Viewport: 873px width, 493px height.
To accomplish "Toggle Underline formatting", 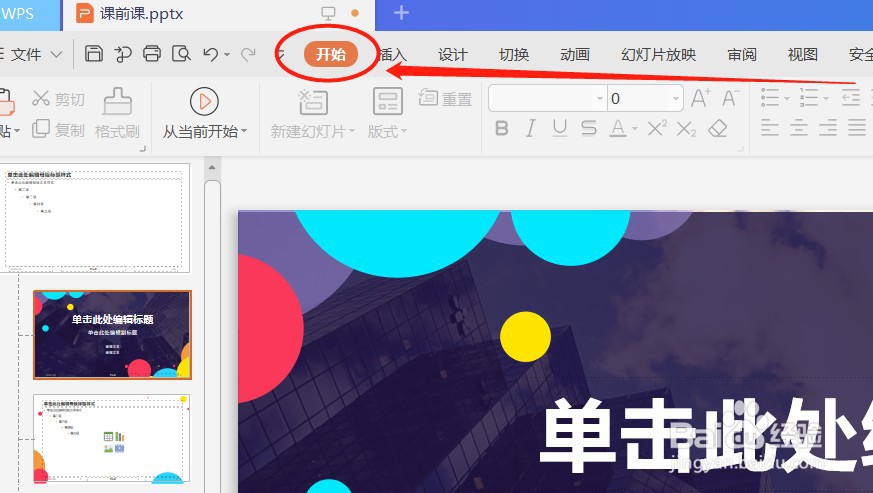I will [560, 129].
